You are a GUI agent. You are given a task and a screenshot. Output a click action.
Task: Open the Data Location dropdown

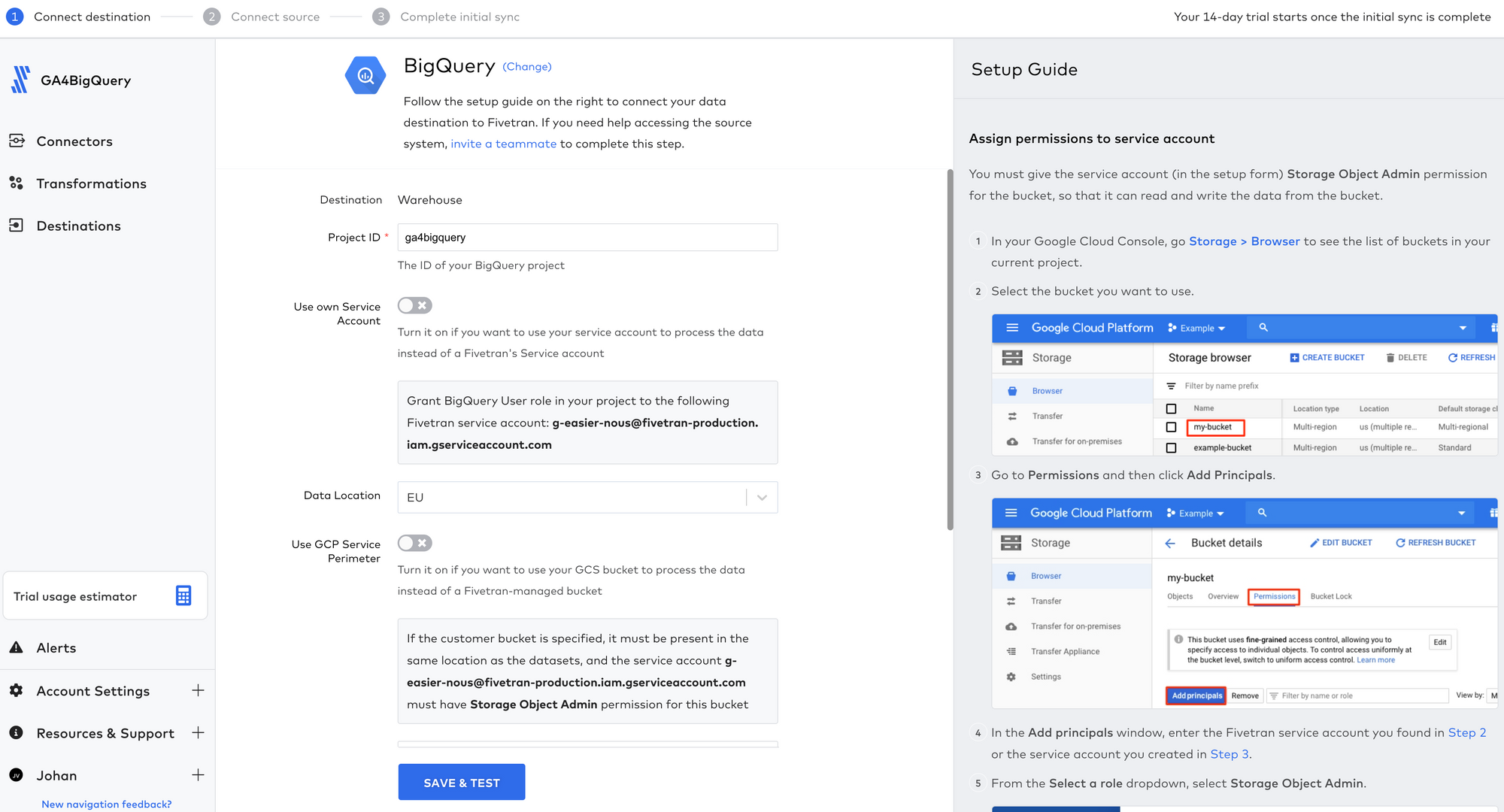587,497
